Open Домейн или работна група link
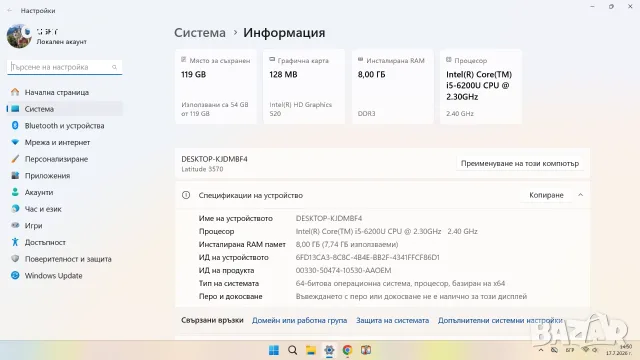640x360 pixels. coord(299,320)
